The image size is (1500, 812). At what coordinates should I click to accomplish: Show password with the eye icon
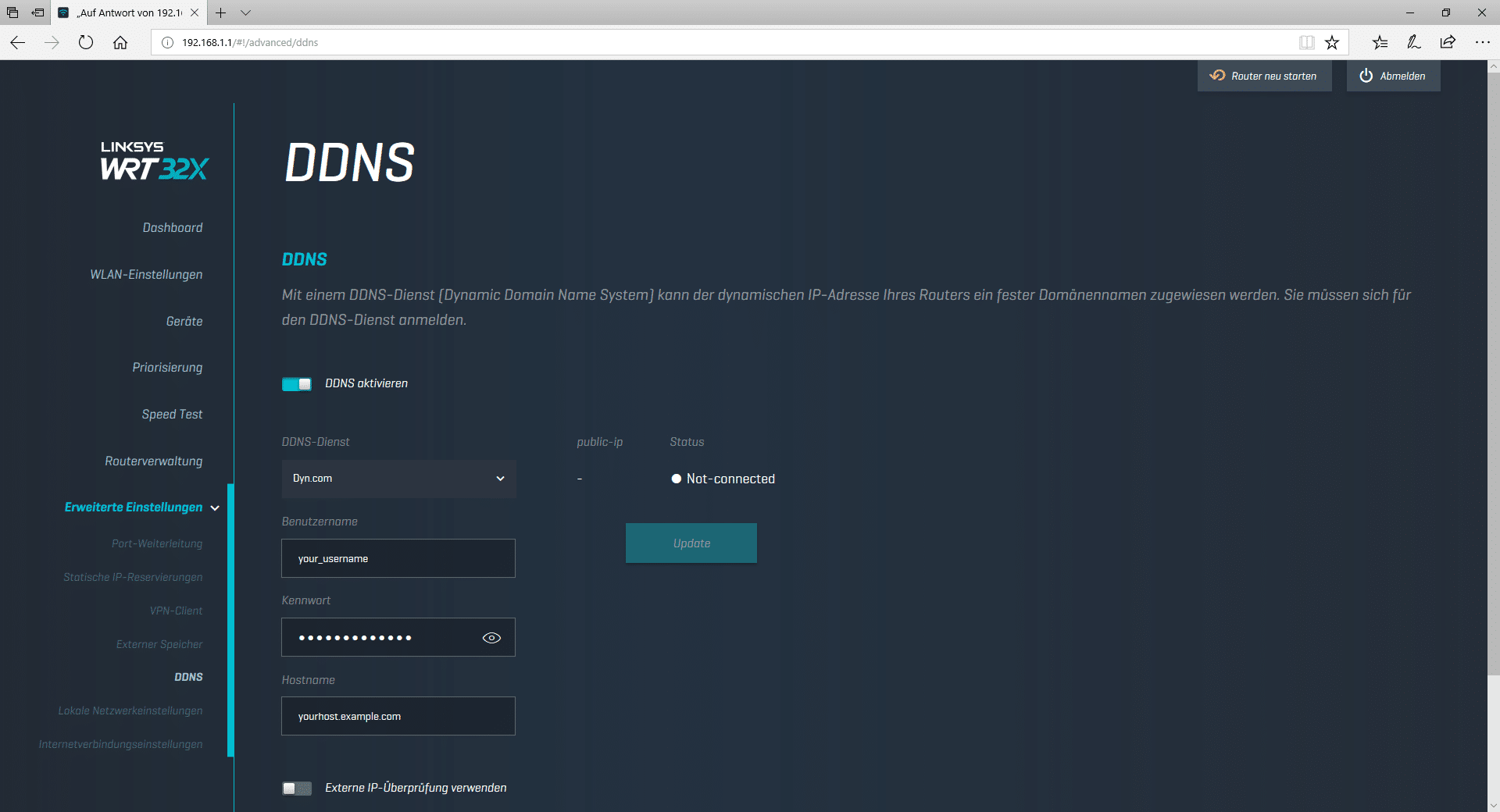[491, 638]
